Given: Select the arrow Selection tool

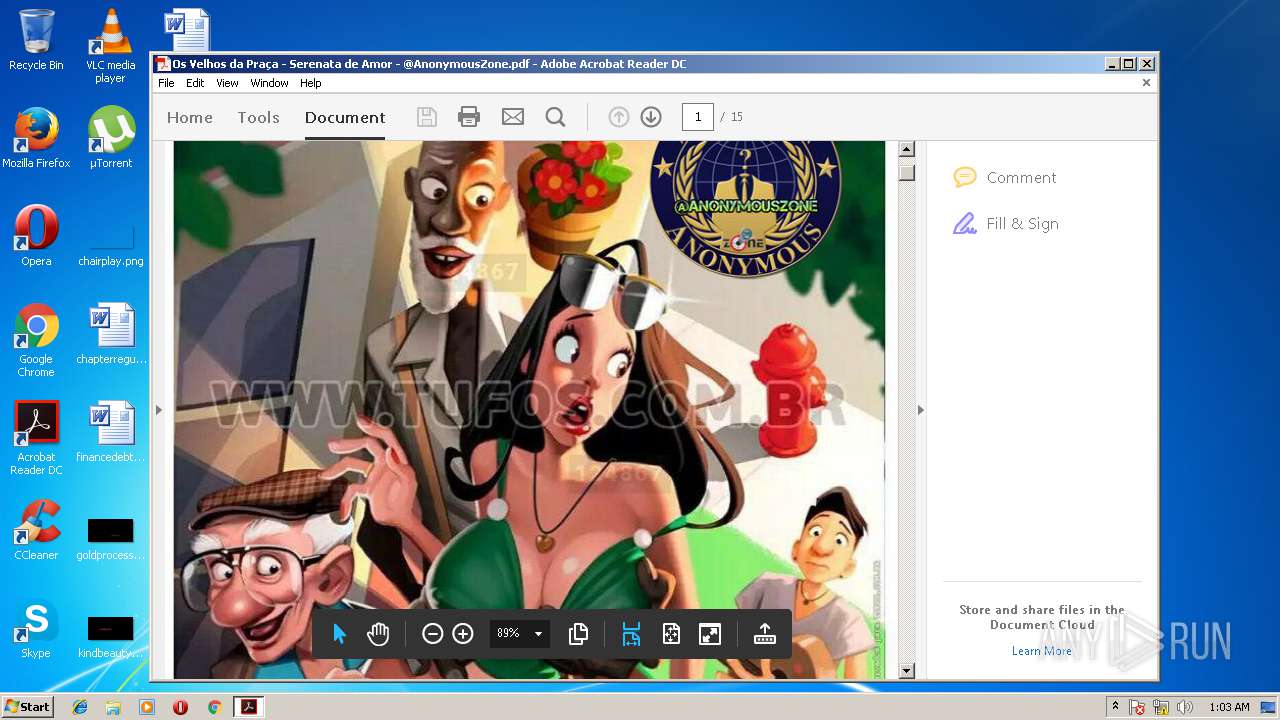Looking at the screenshot, I should (x=339, y=634).
